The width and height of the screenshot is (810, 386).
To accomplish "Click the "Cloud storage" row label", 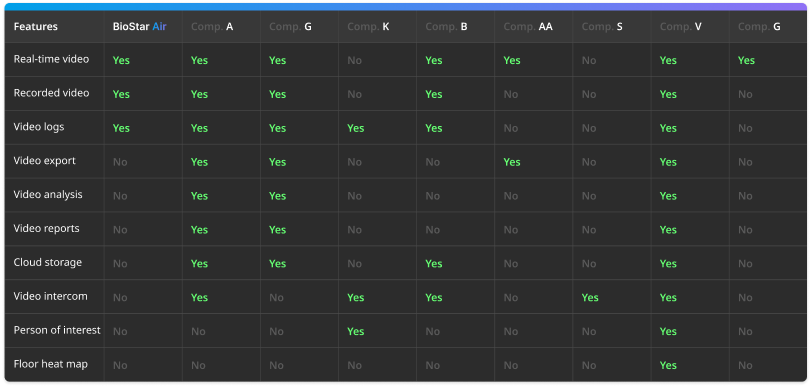I will pyautogui.click(x=48, y=263).
